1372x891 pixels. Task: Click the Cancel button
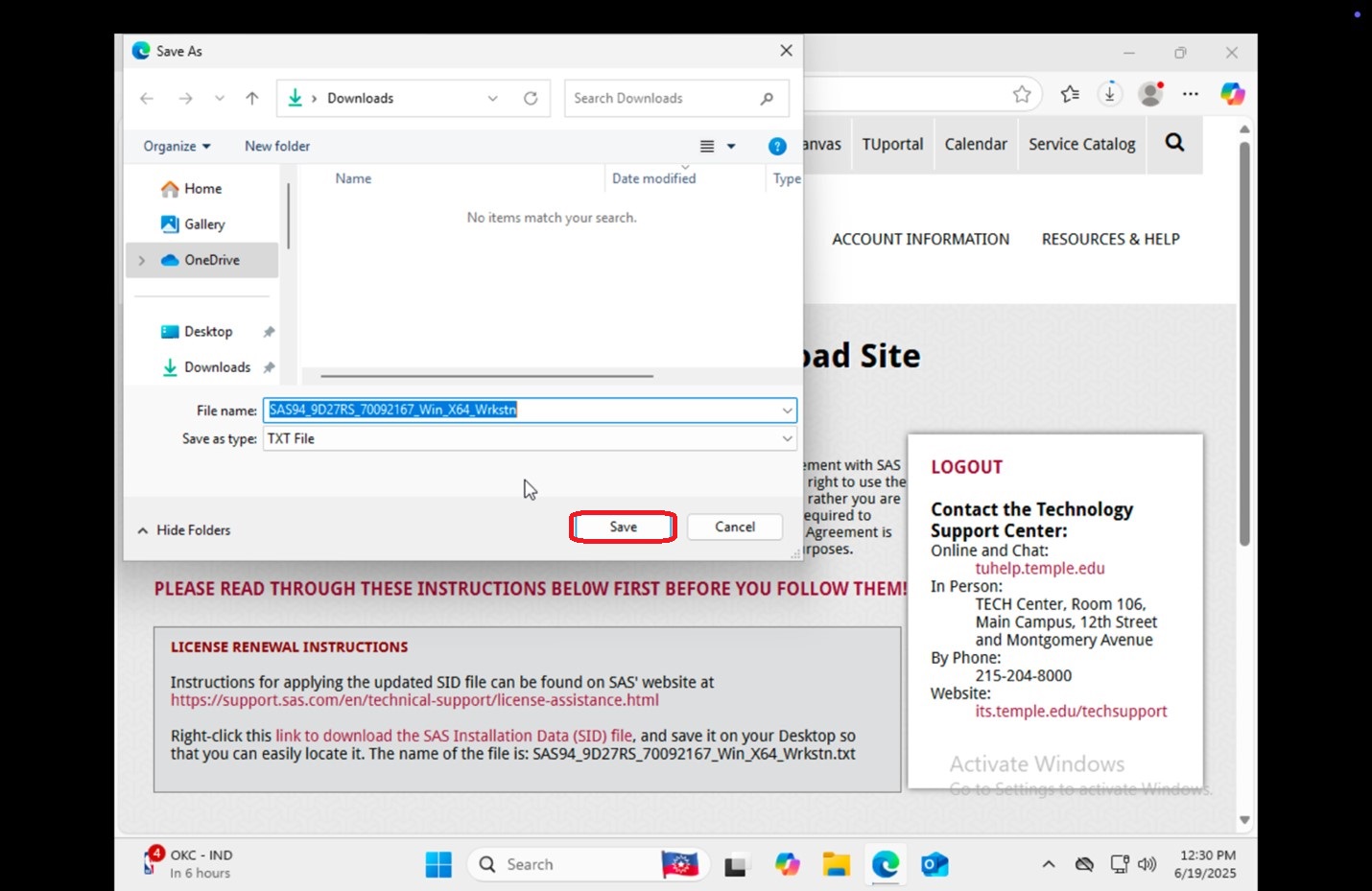(735, 527)
